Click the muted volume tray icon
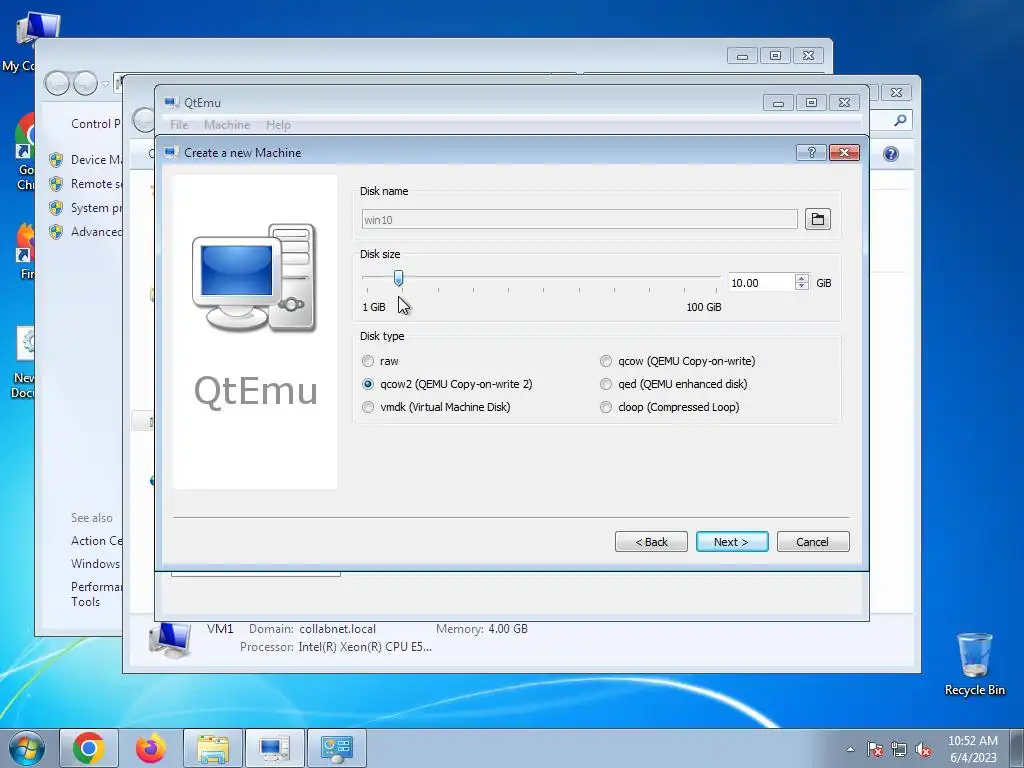Screen dimensions: 1024x768 [923, 749]
